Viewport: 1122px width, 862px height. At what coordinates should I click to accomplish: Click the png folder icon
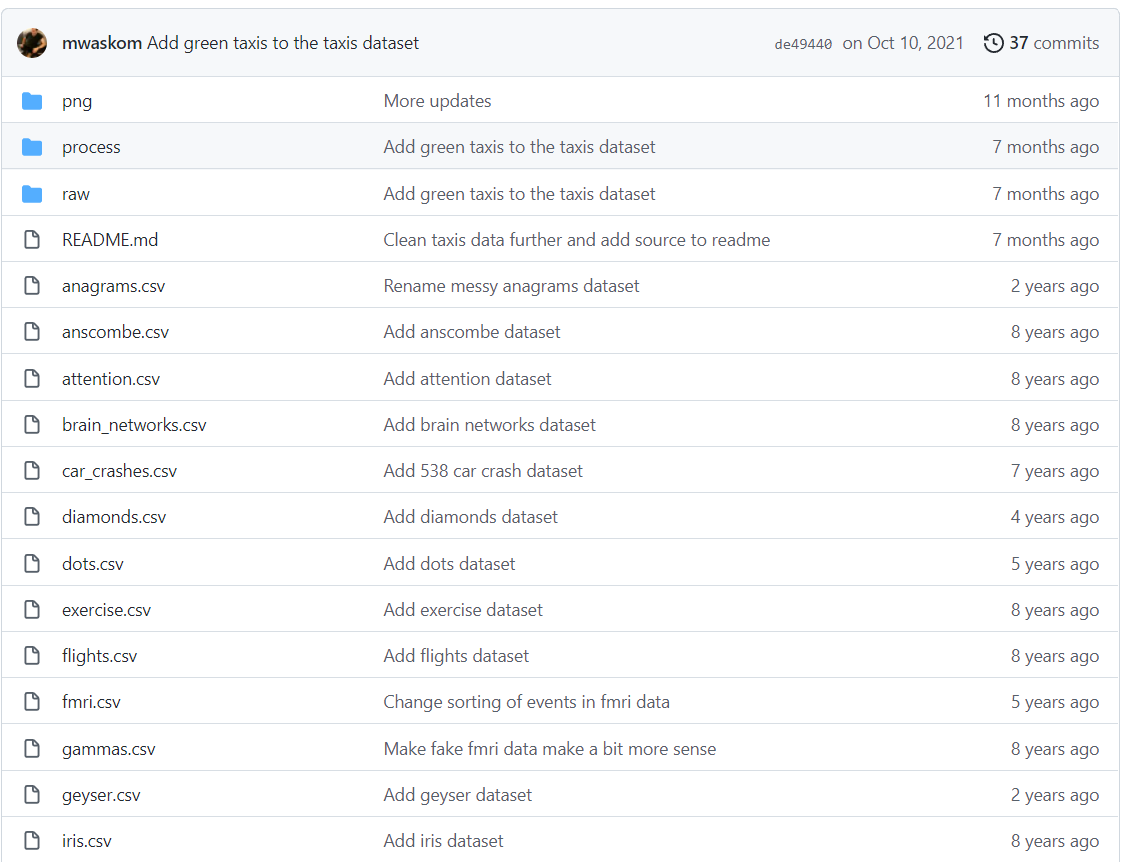pos(32,101)
